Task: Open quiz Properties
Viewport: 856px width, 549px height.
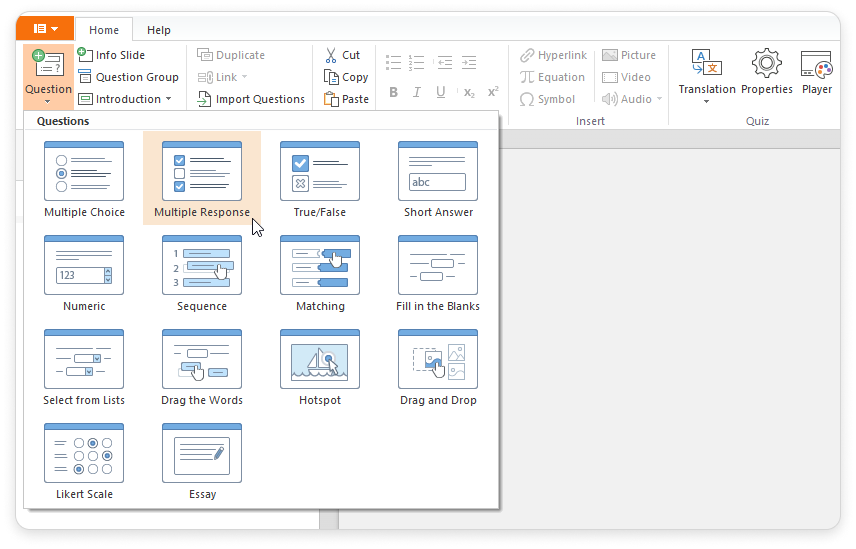Action: point(766,73)
